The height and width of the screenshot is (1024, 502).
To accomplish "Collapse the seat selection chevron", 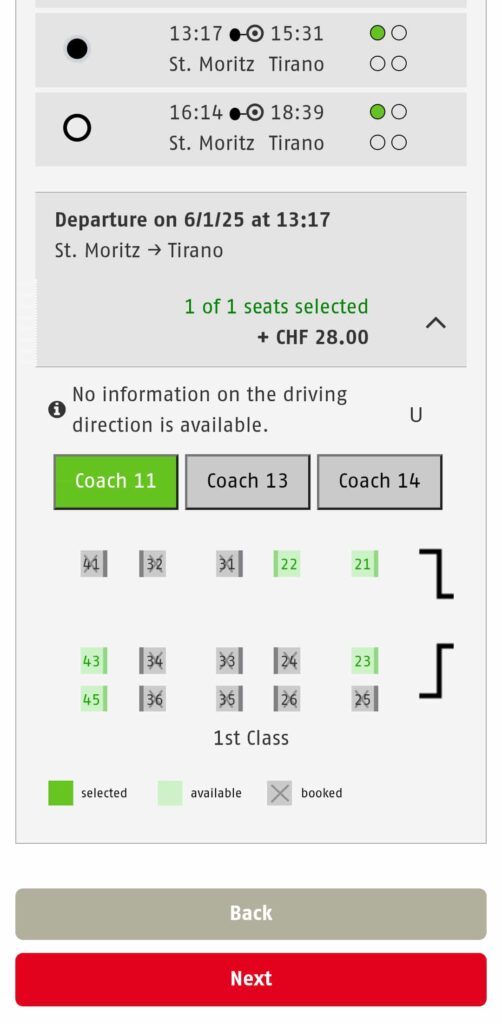I will pos(435,323).
